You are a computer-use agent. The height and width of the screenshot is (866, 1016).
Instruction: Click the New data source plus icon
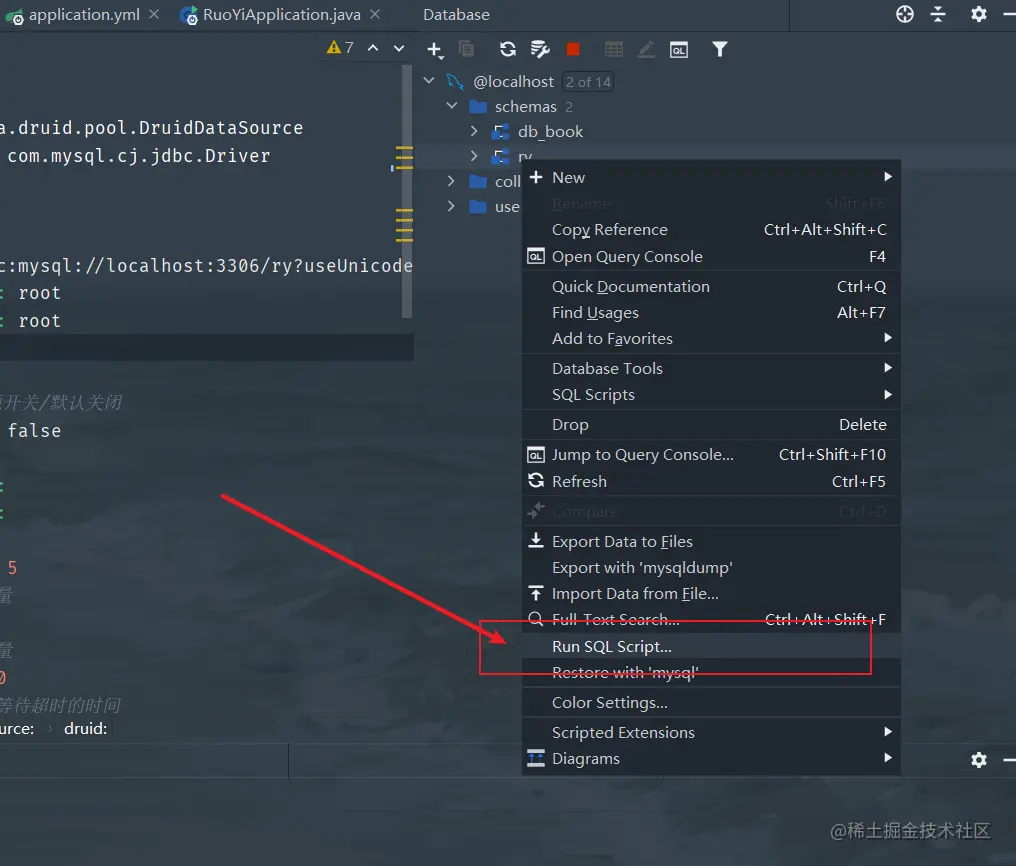435,50
